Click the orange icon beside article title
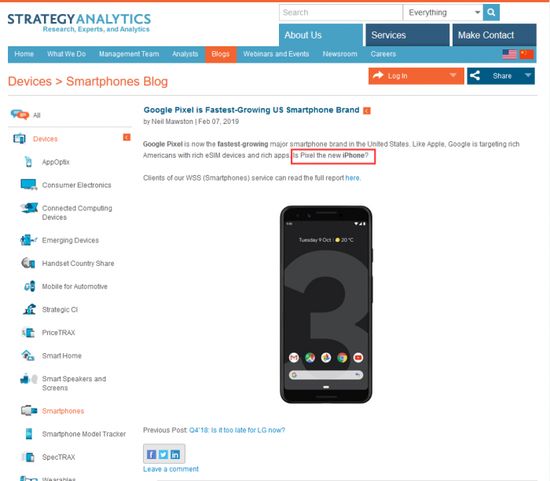 [367, 111]
